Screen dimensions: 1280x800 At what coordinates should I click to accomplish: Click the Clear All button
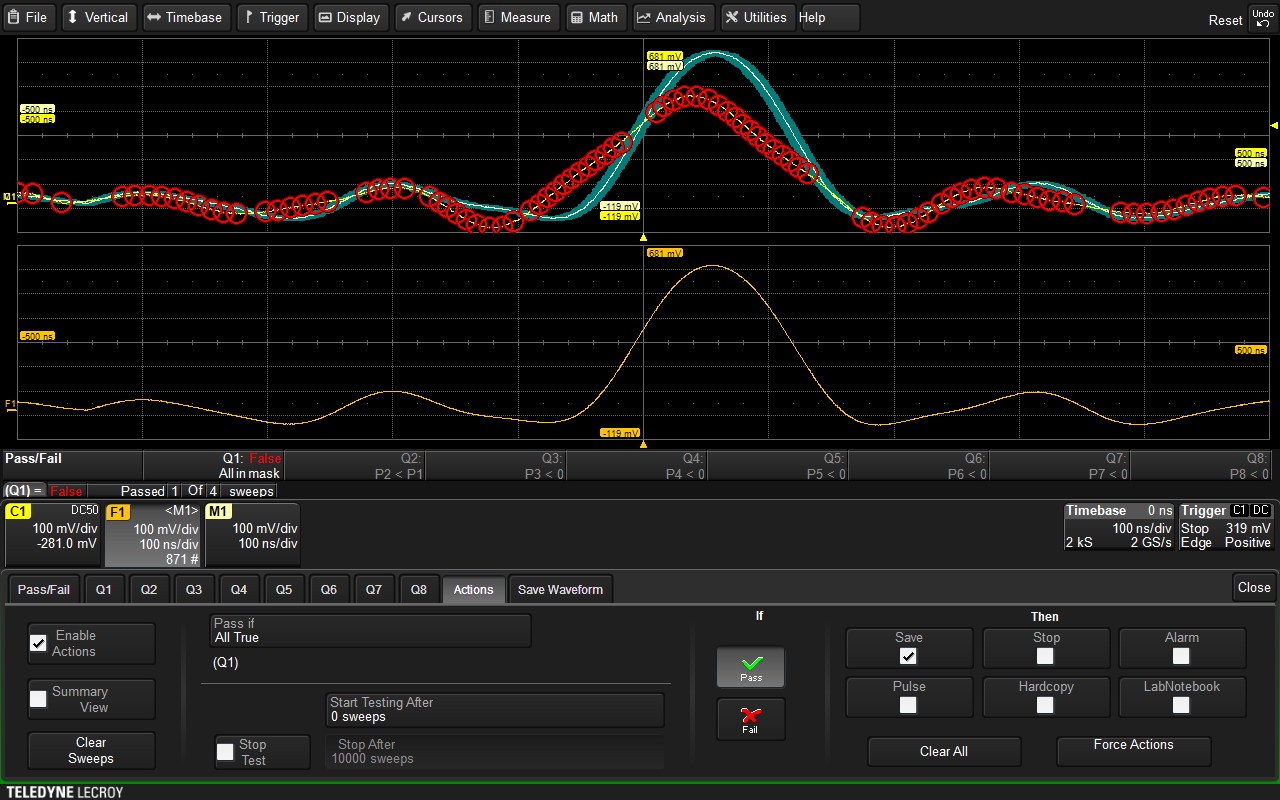[x=944, y=751]
